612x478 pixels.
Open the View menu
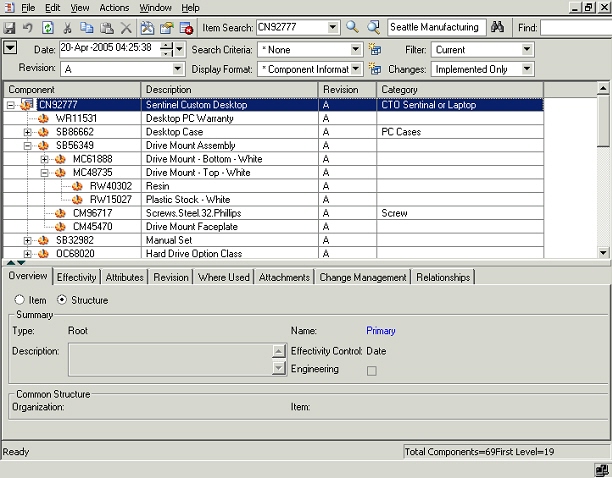coord(80,7)
